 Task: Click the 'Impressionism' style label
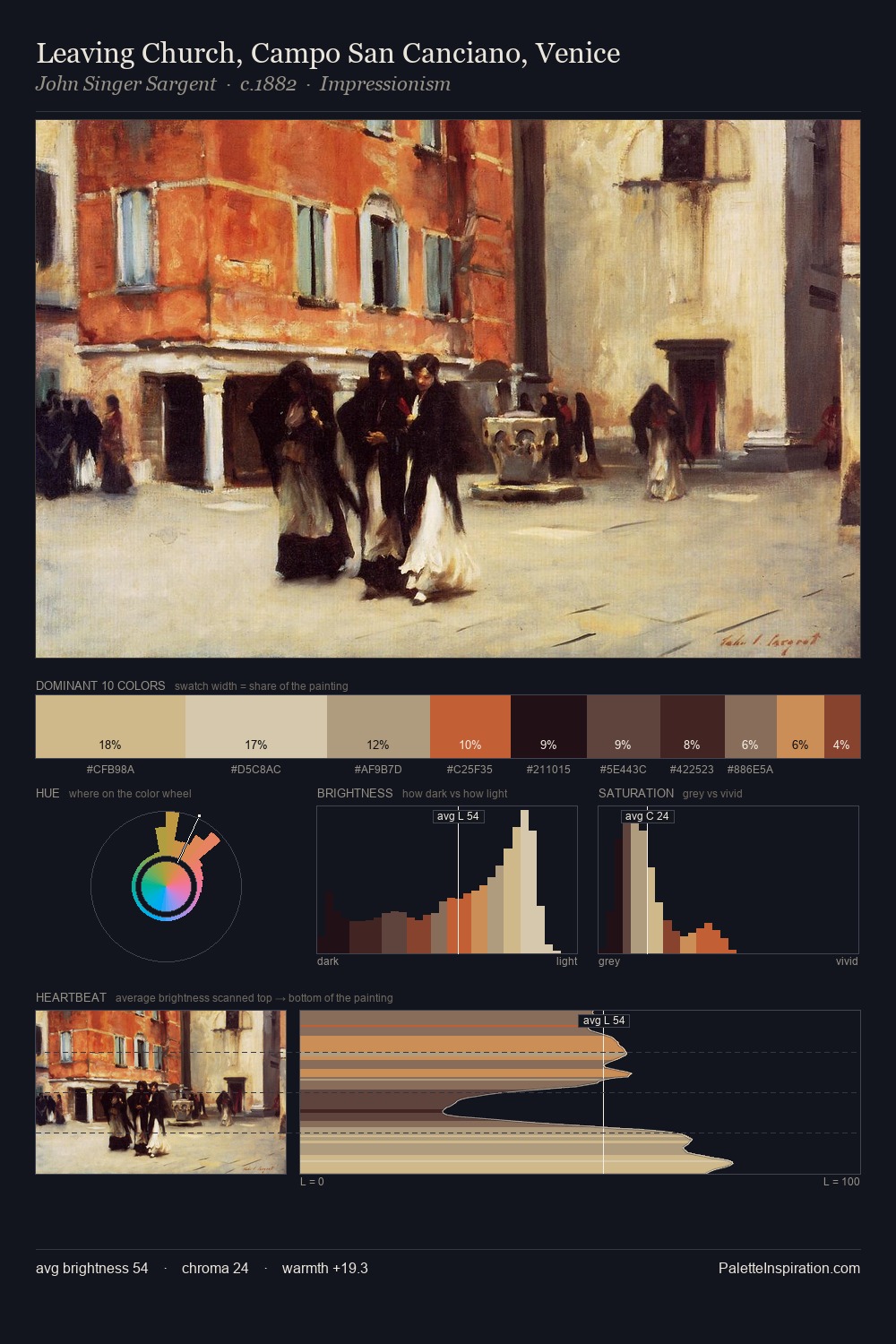(384, 84)
